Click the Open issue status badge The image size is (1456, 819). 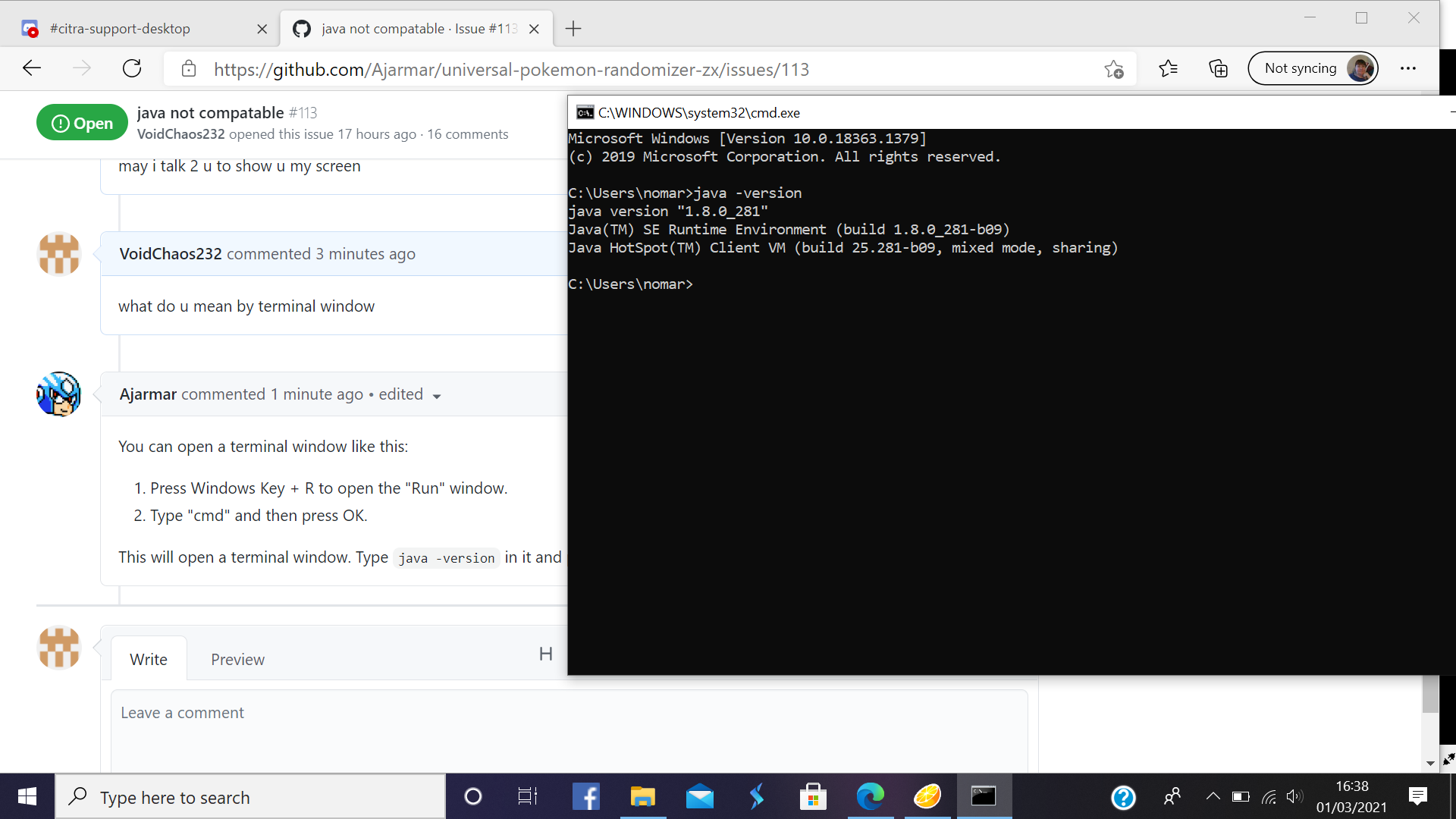click(81, 122)
